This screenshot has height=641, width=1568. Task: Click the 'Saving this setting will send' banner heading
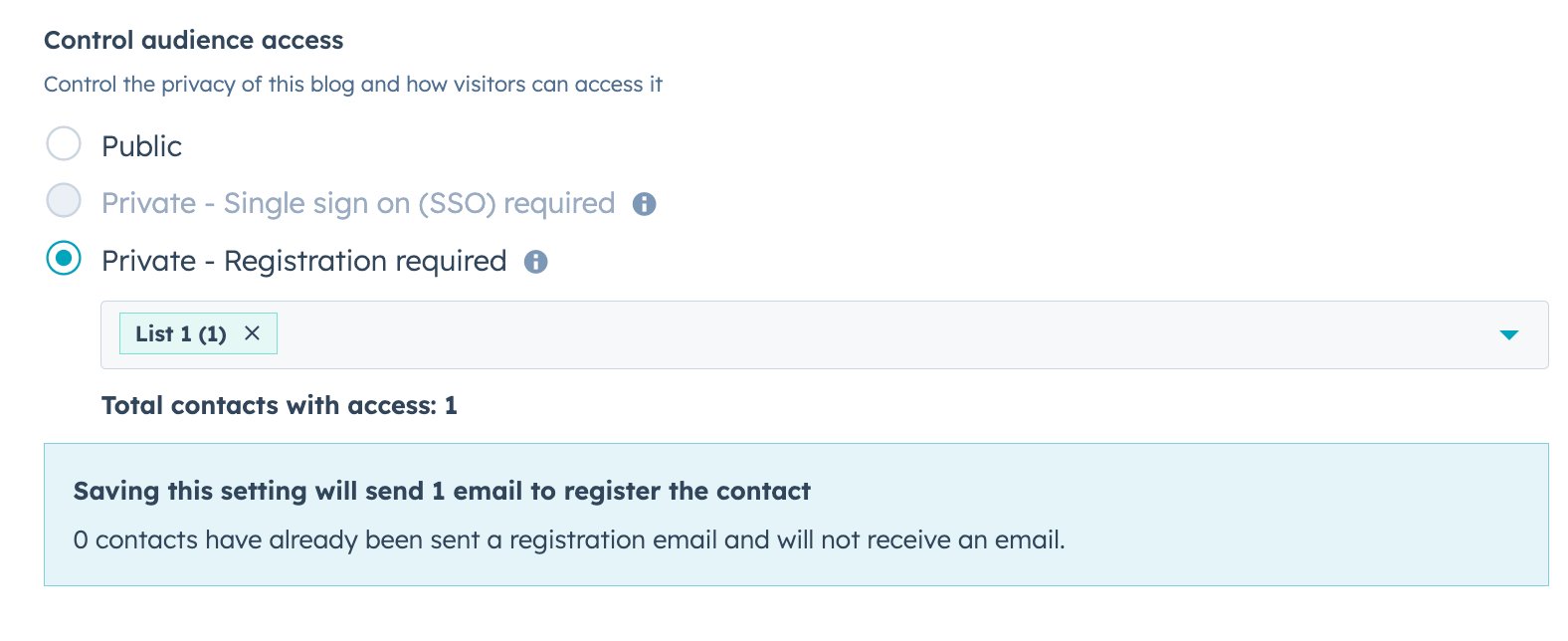tap(298, 492)
